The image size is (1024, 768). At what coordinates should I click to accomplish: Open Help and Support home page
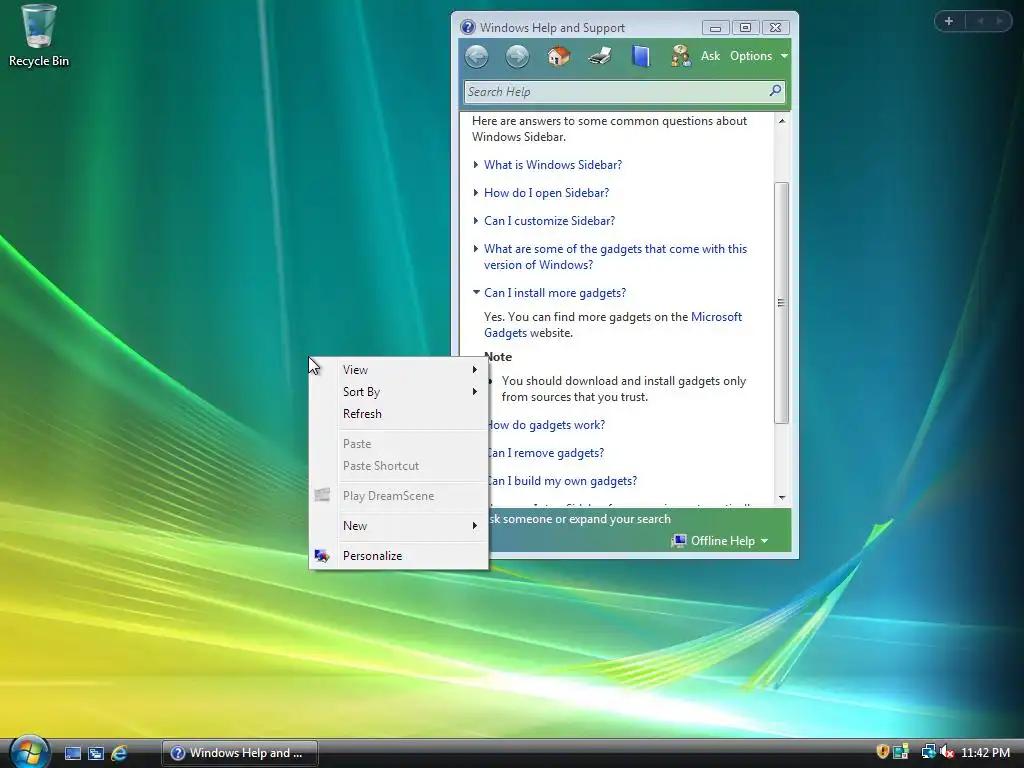[x=558, y=56]
